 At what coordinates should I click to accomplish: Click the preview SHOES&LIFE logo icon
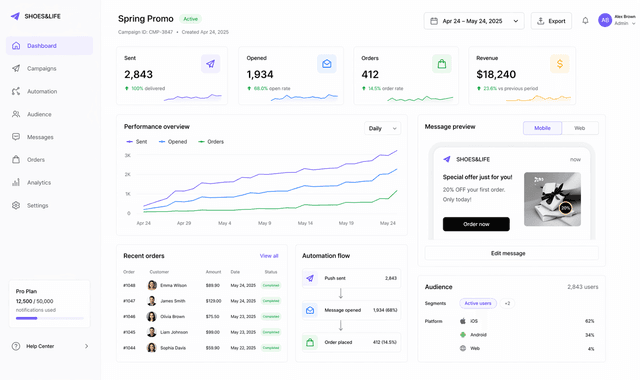click(x=447, y=159)
